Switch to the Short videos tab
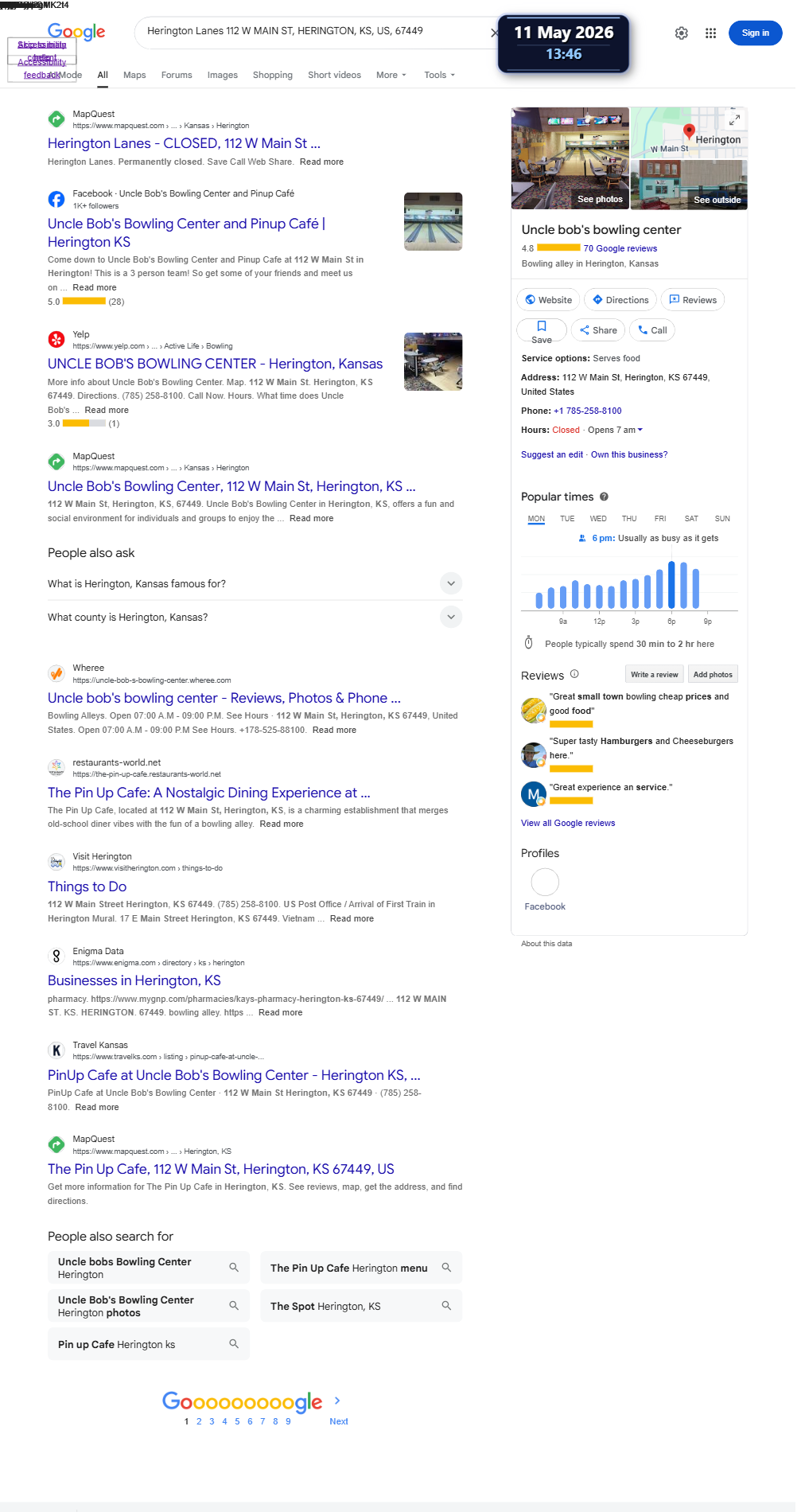The width and height of the screenshot is (805, 1512). click(334, 75)
